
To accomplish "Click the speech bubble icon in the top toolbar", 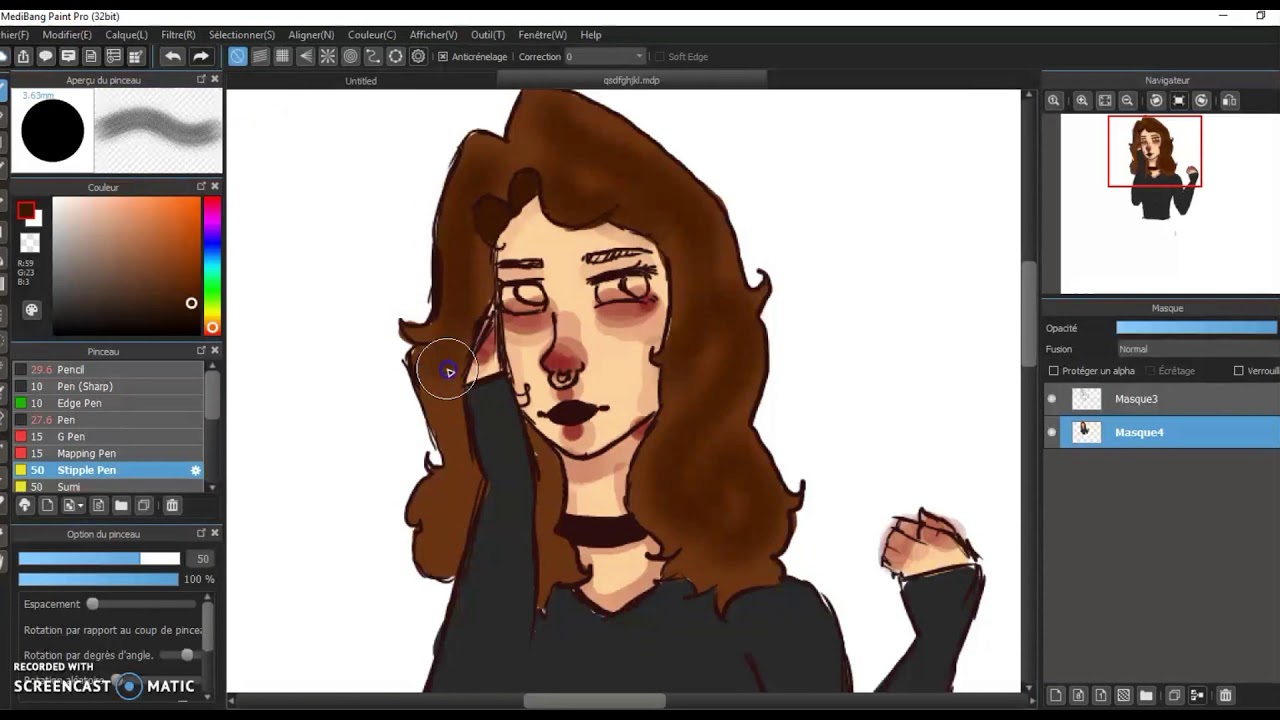I will [45, 57].
